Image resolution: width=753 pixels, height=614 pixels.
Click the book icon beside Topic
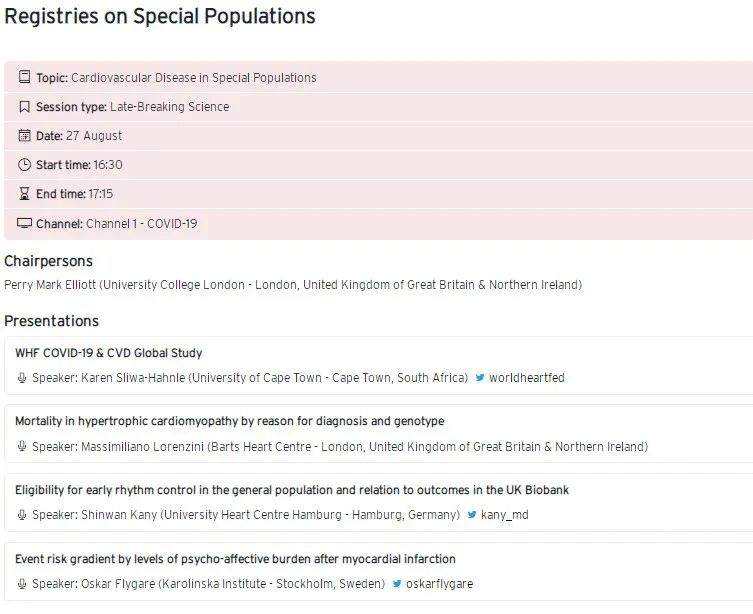[x=24, y=78]
